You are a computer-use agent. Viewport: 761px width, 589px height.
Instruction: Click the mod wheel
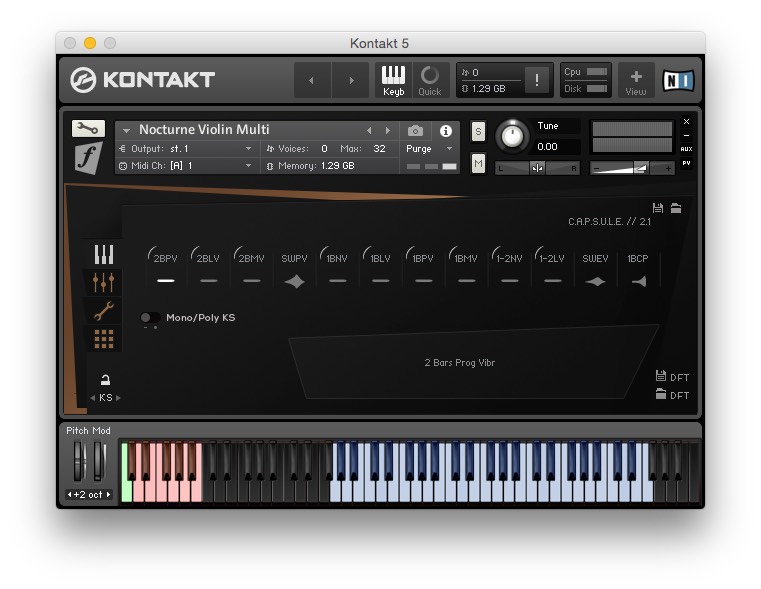point(99,461)
